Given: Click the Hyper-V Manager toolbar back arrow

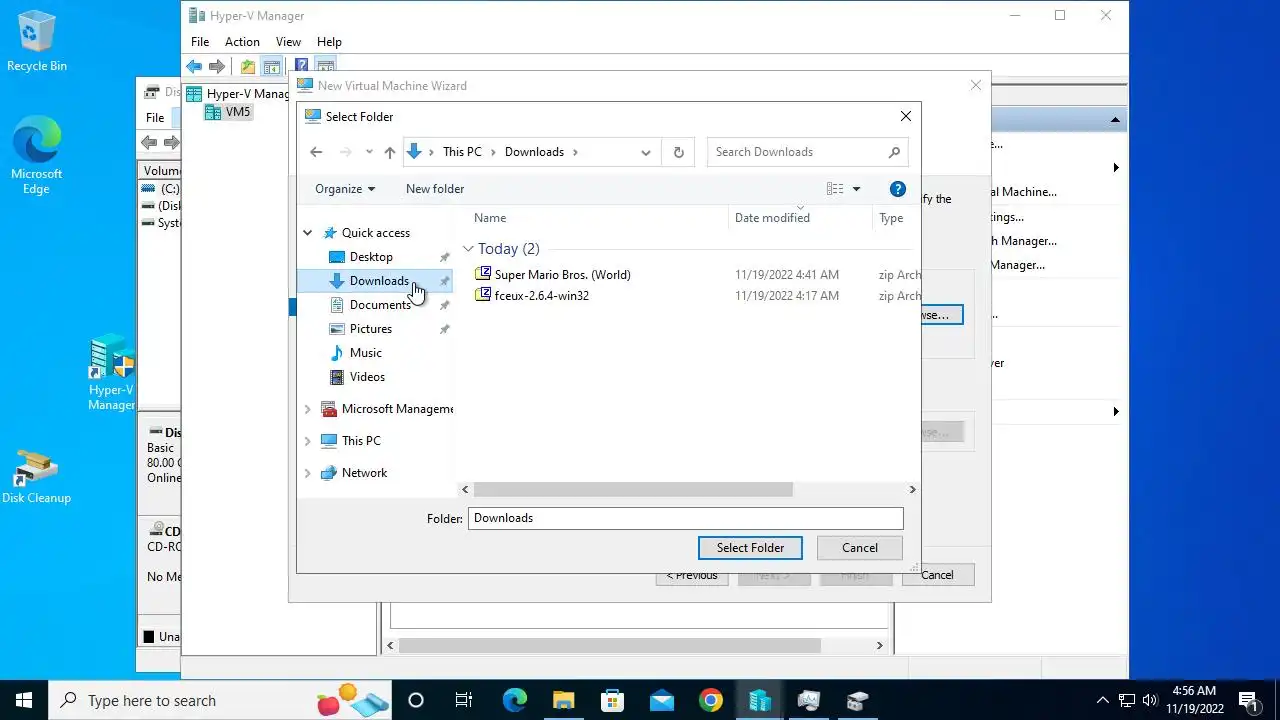Looking at the screenshot, I should [x=194, y=67].
